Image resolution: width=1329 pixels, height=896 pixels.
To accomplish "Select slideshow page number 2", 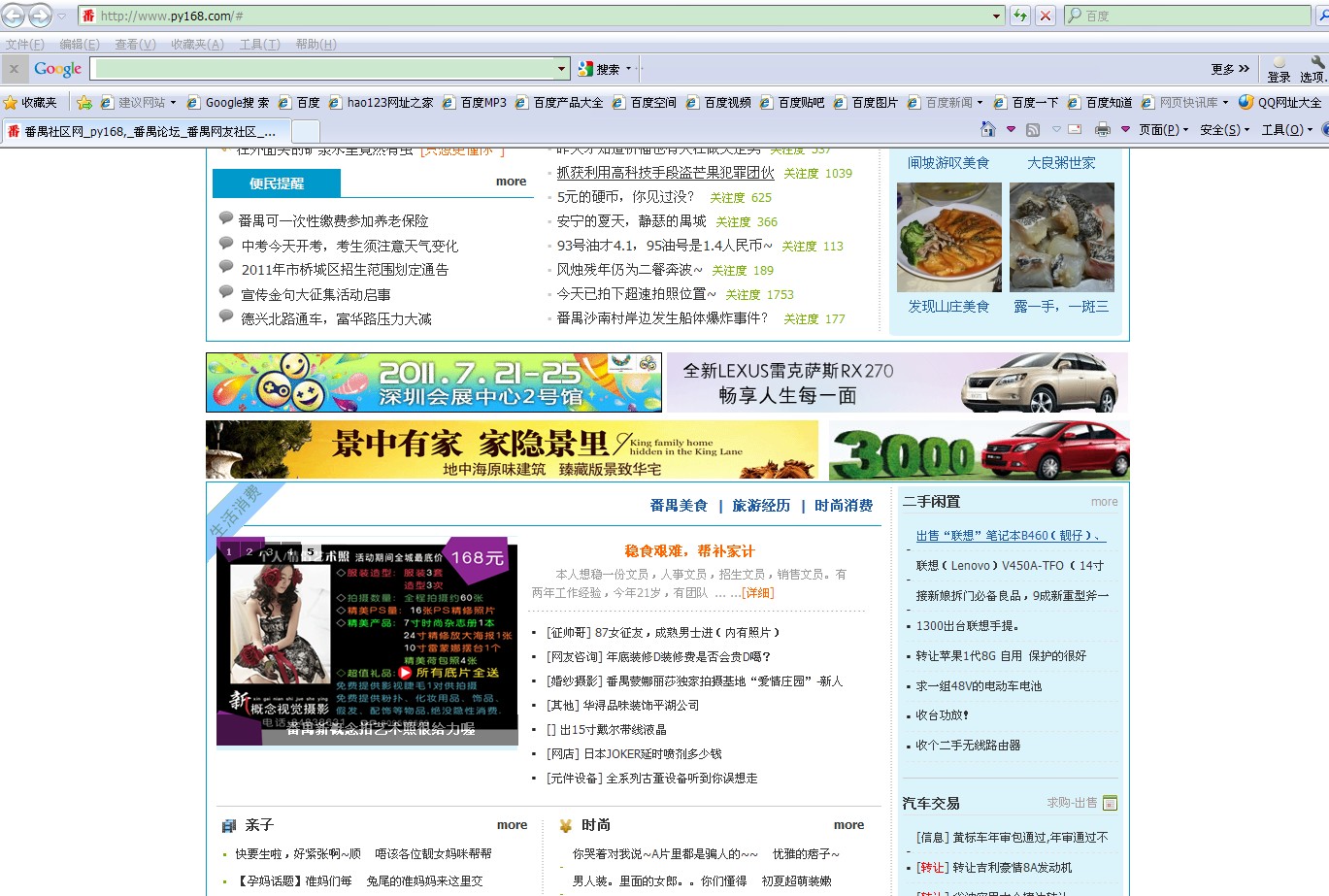I will pos(249,551).
